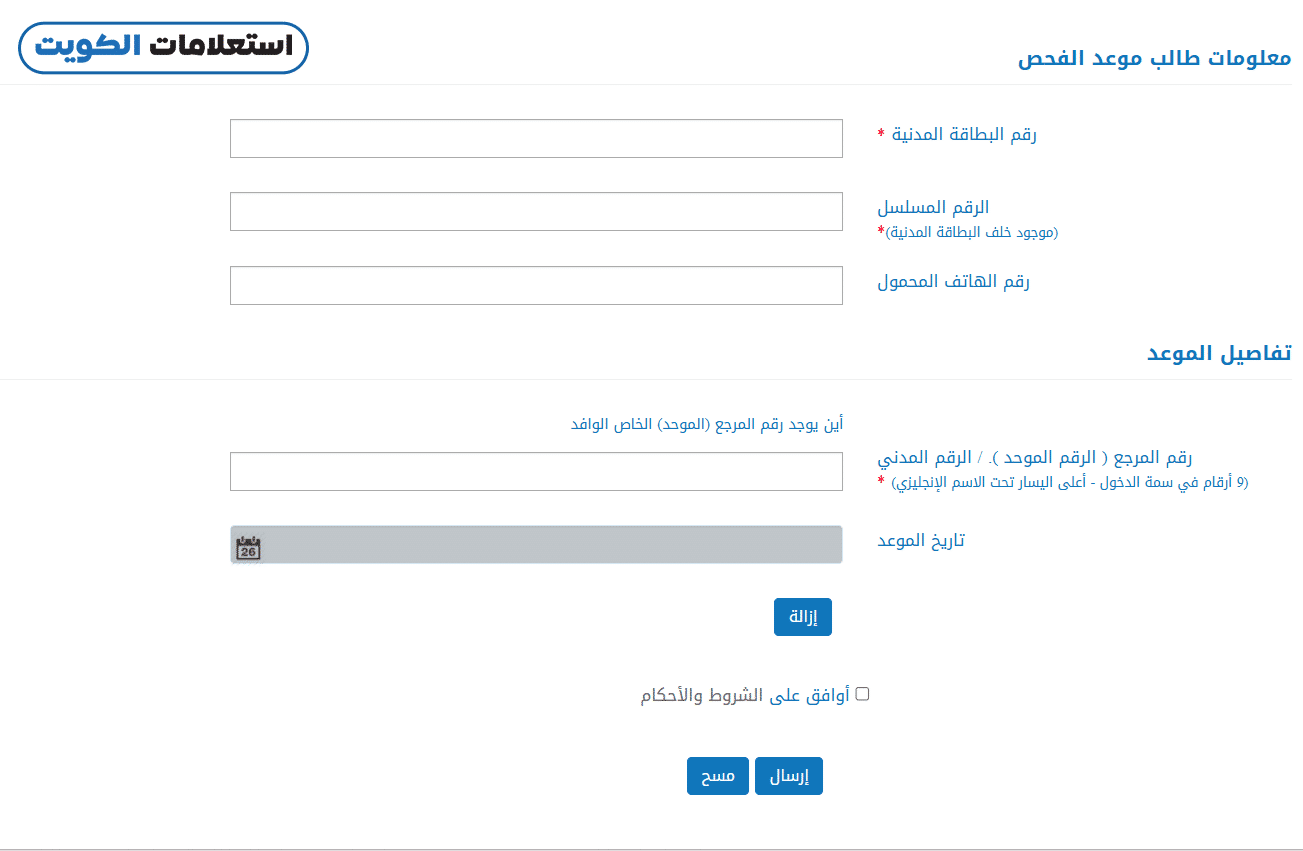Click the إزالة remove button
The height and width of the screenshot is (851, 1303).
802,617
